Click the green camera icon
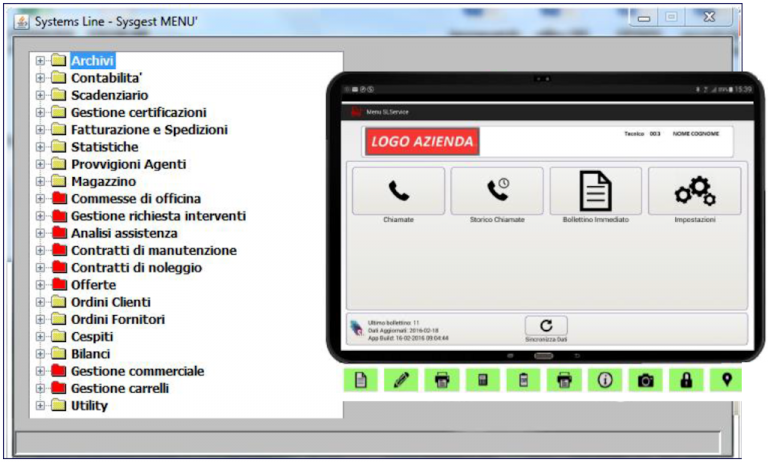 646,380
